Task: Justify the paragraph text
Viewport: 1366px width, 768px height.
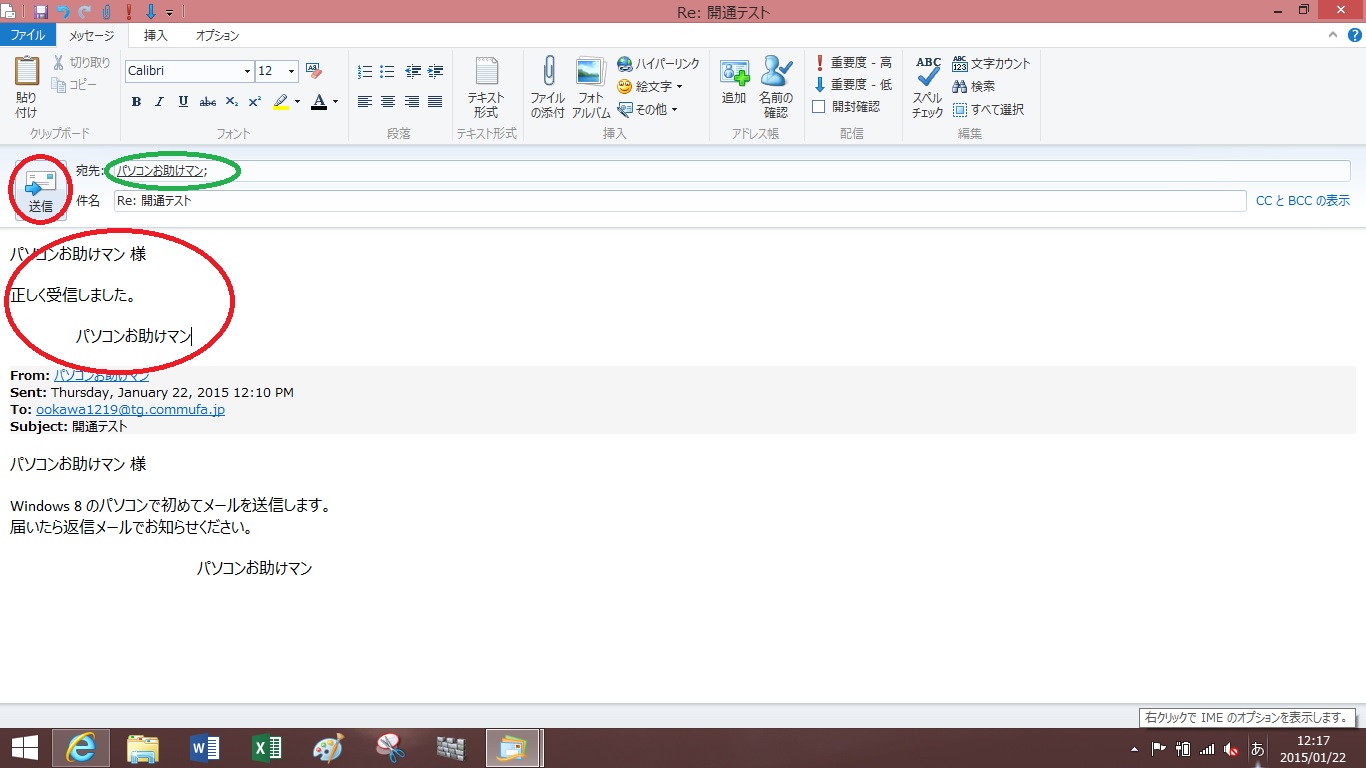Action: pos(435,101)
